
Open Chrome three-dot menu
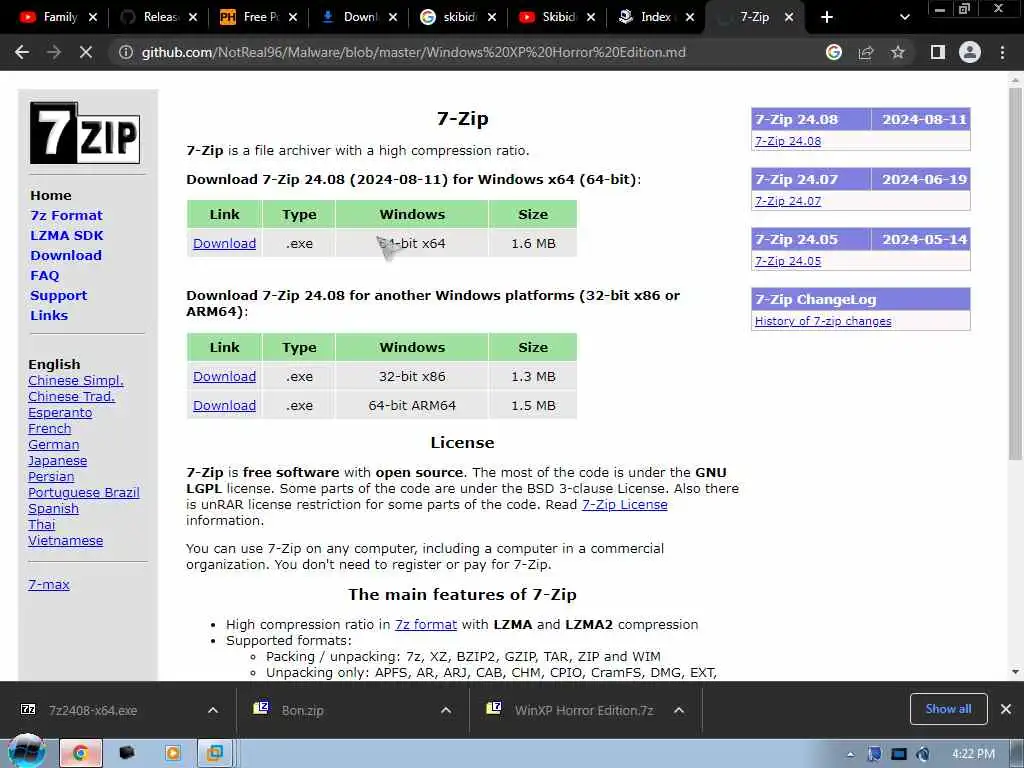point(1002,52)
